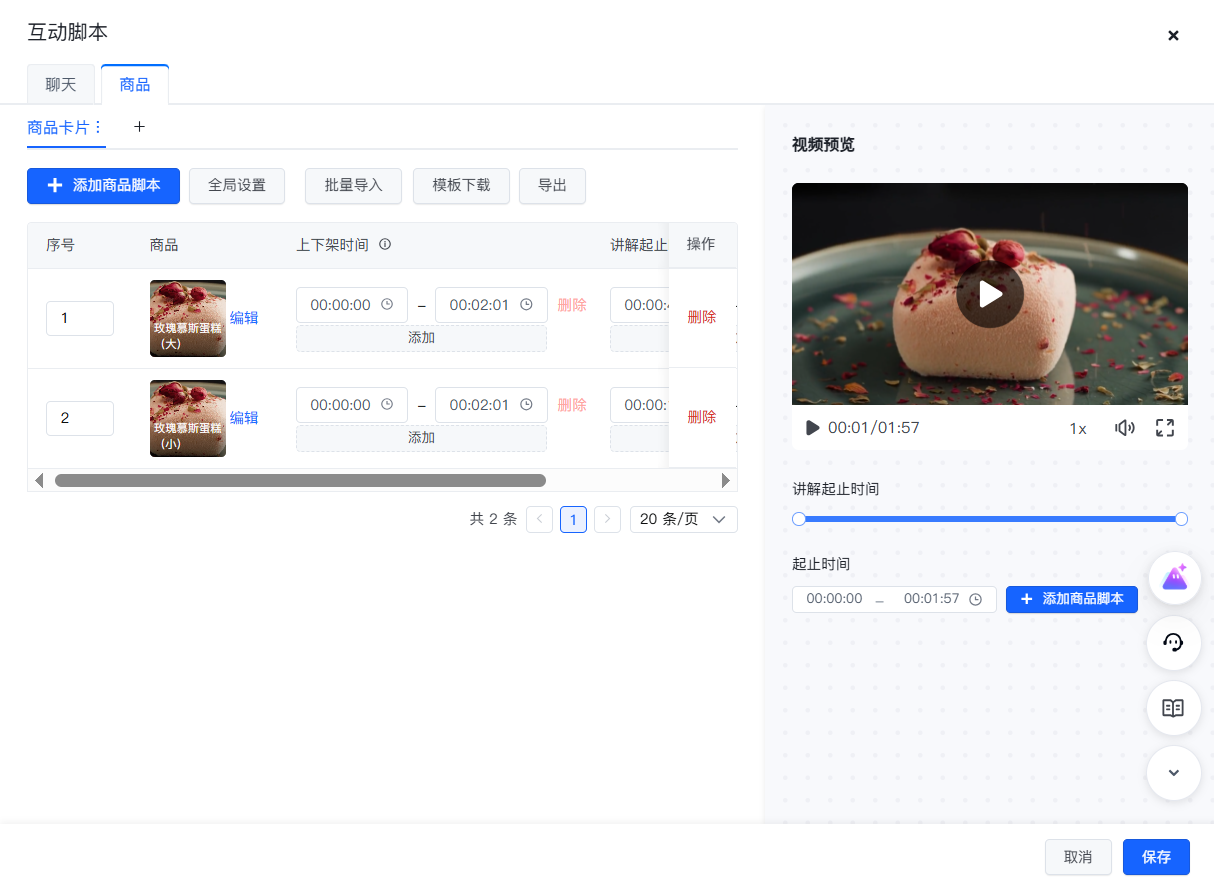Show info tooltip for 上下架时间
Image resolution: width=1214 pixels, height=887 pixels.
[385, 245]
